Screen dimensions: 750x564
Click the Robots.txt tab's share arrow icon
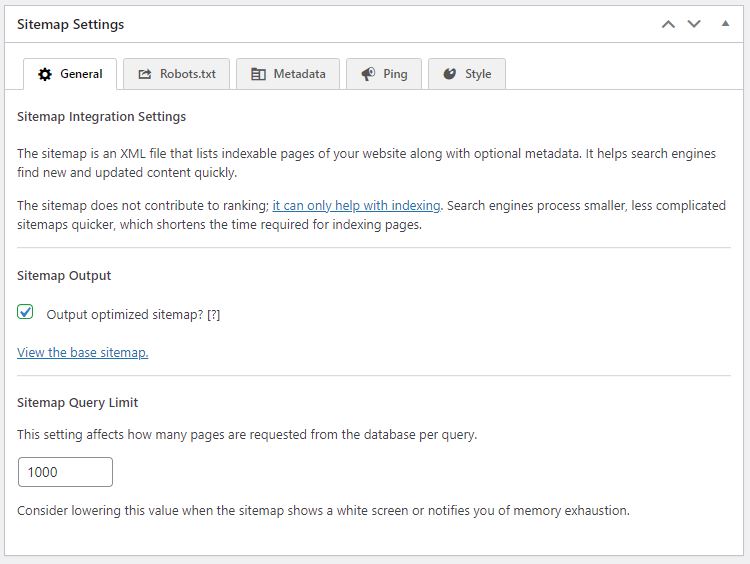(145, 74)
